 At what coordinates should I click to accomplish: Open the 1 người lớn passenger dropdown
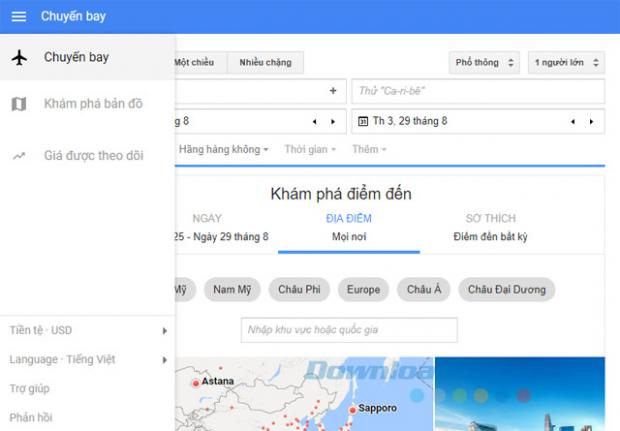[x=566, y=63]
